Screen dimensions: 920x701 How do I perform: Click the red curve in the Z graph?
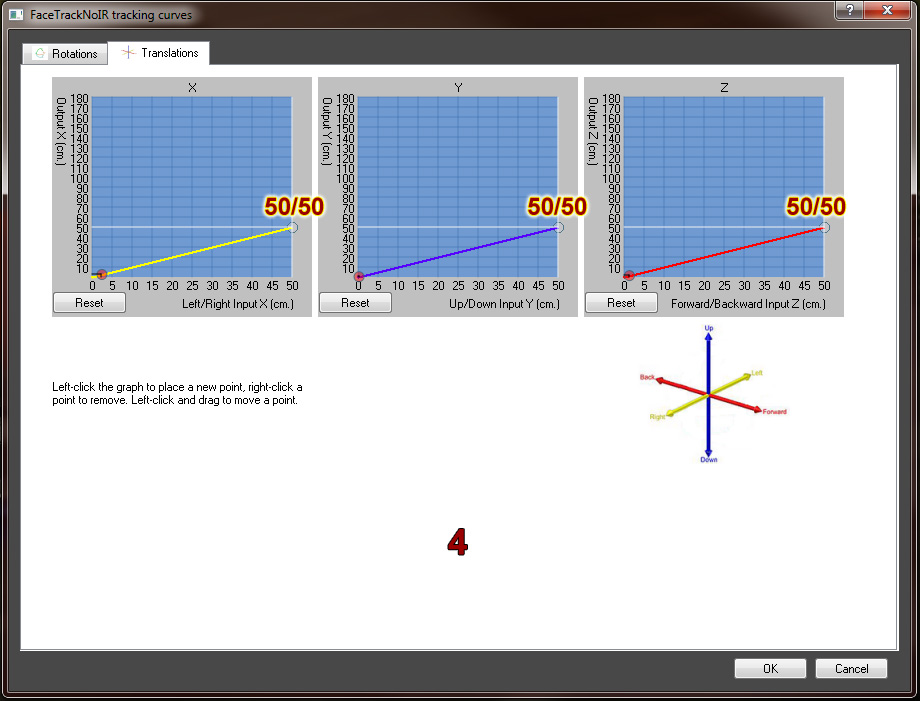coord(726,251)
